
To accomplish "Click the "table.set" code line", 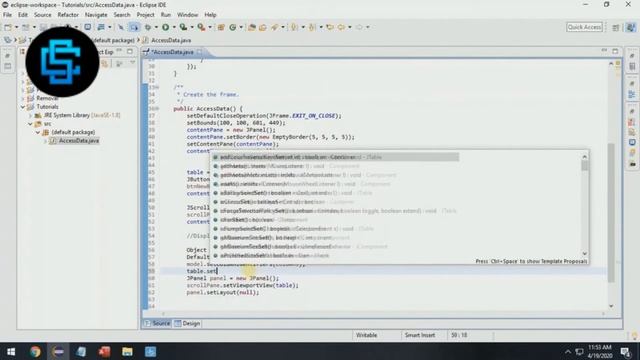I will pyautogui.click(x=202, y=271).
